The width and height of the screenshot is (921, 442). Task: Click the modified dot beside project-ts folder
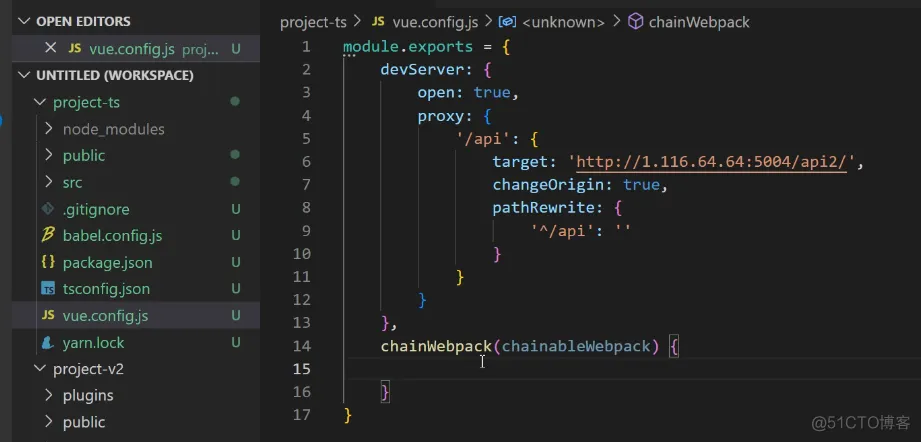[x=235, y=102]
